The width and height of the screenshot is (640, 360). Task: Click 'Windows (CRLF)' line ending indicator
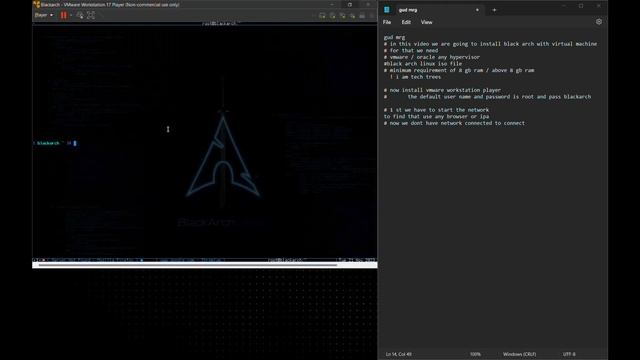pyautogui.click(x=520, y=354)
